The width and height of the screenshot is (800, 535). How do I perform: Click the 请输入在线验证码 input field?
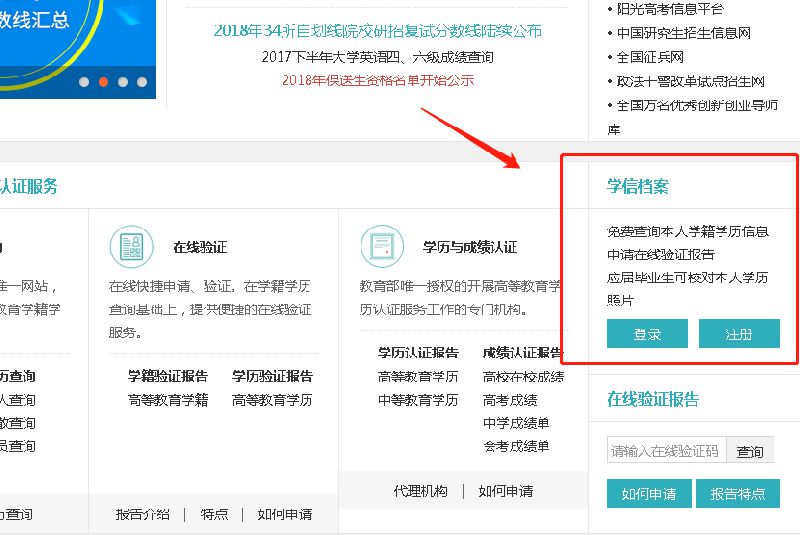click(x=666, y=450)
